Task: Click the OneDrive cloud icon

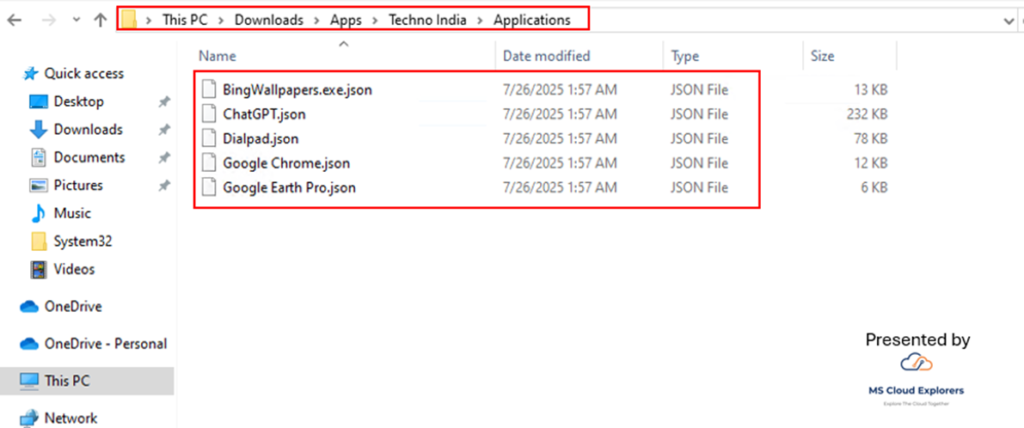Action: pos(29,306)
